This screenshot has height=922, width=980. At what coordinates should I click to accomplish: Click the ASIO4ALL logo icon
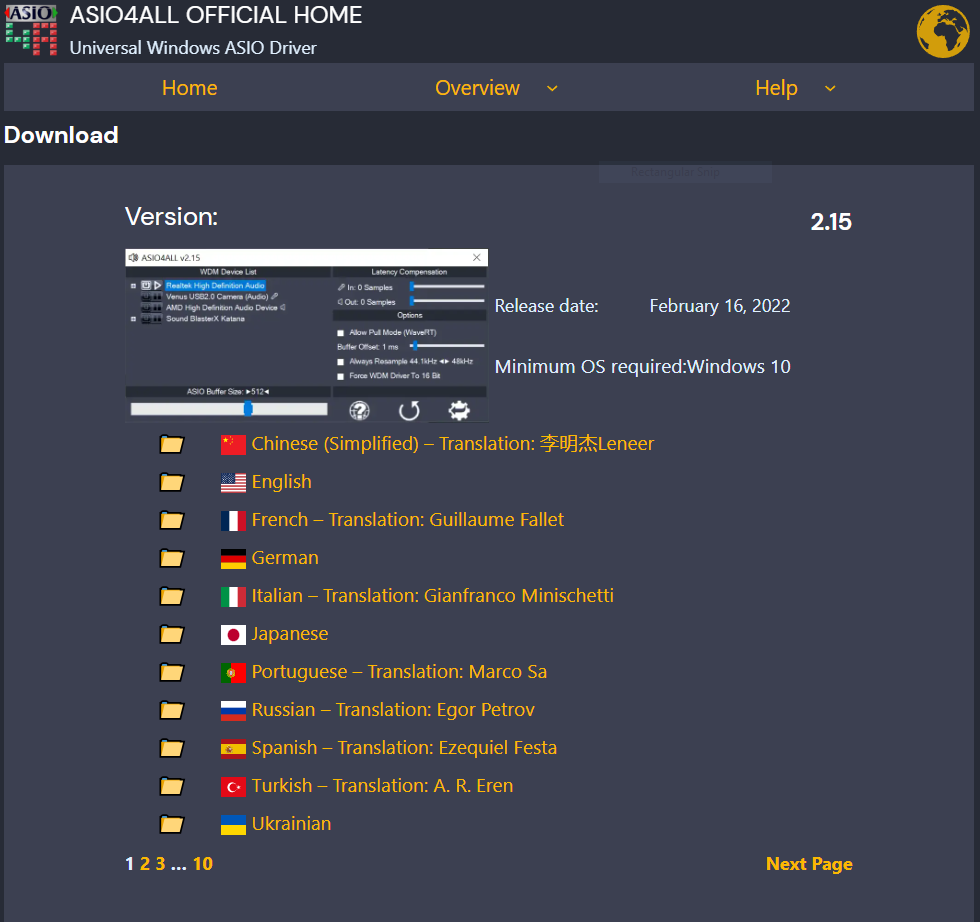[x=31, y=29]
